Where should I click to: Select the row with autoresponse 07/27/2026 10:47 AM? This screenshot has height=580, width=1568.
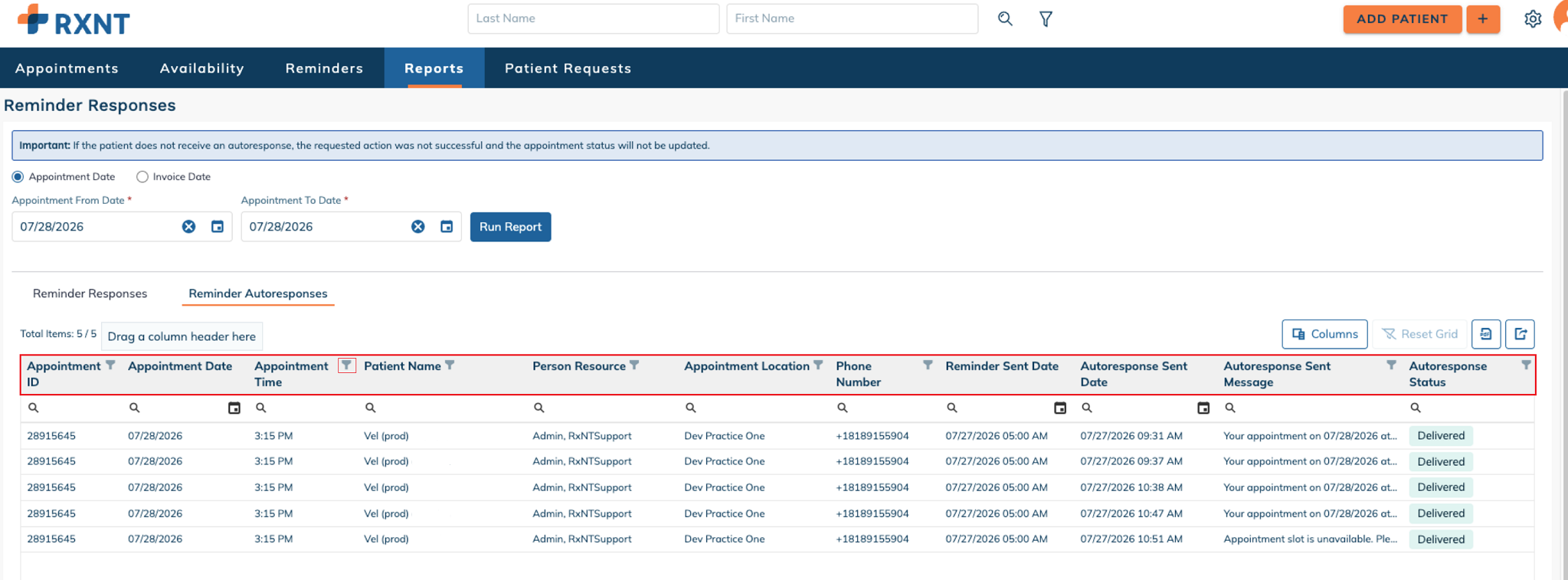[777, 513]
